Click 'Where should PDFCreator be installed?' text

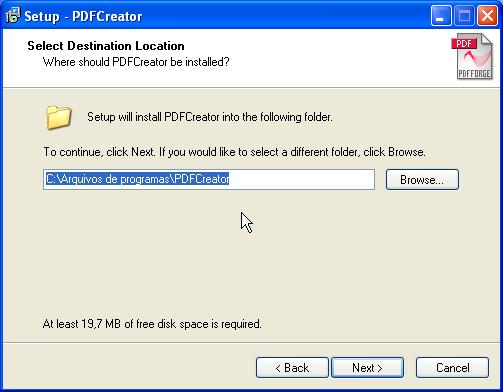click(136, 62)
